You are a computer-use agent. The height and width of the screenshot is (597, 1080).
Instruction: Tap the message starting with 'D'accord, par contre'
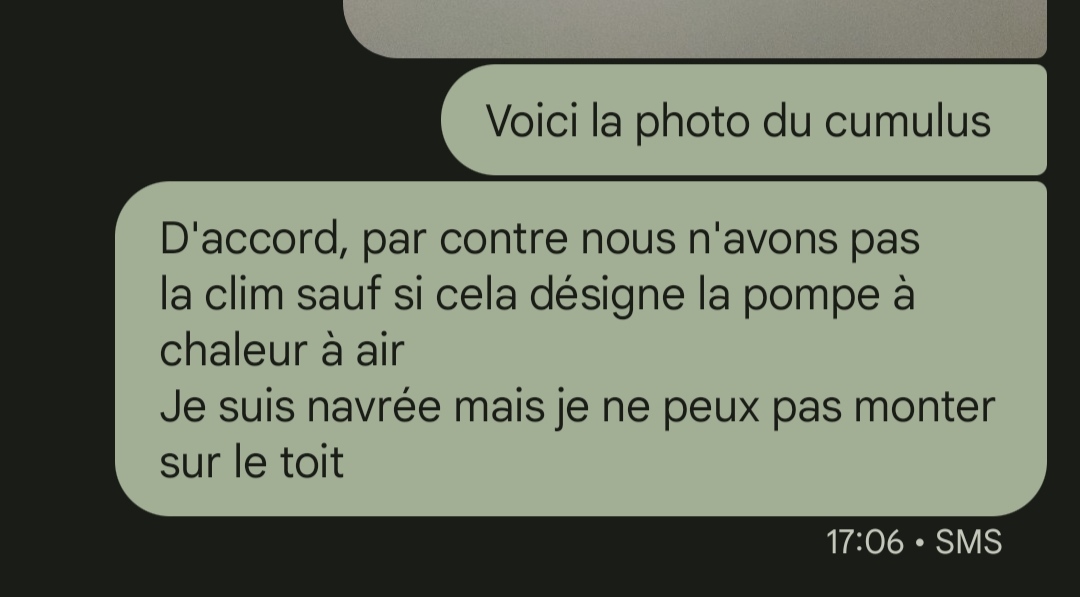(x=581, y=348)
